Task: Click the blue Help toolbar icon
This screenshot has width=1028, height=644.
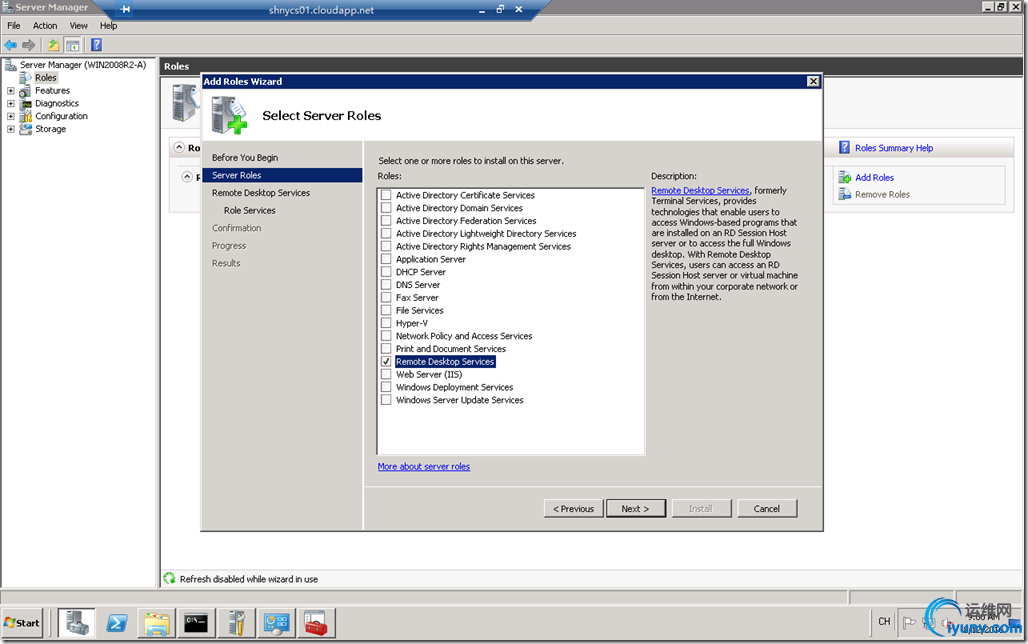Action: 96,45
